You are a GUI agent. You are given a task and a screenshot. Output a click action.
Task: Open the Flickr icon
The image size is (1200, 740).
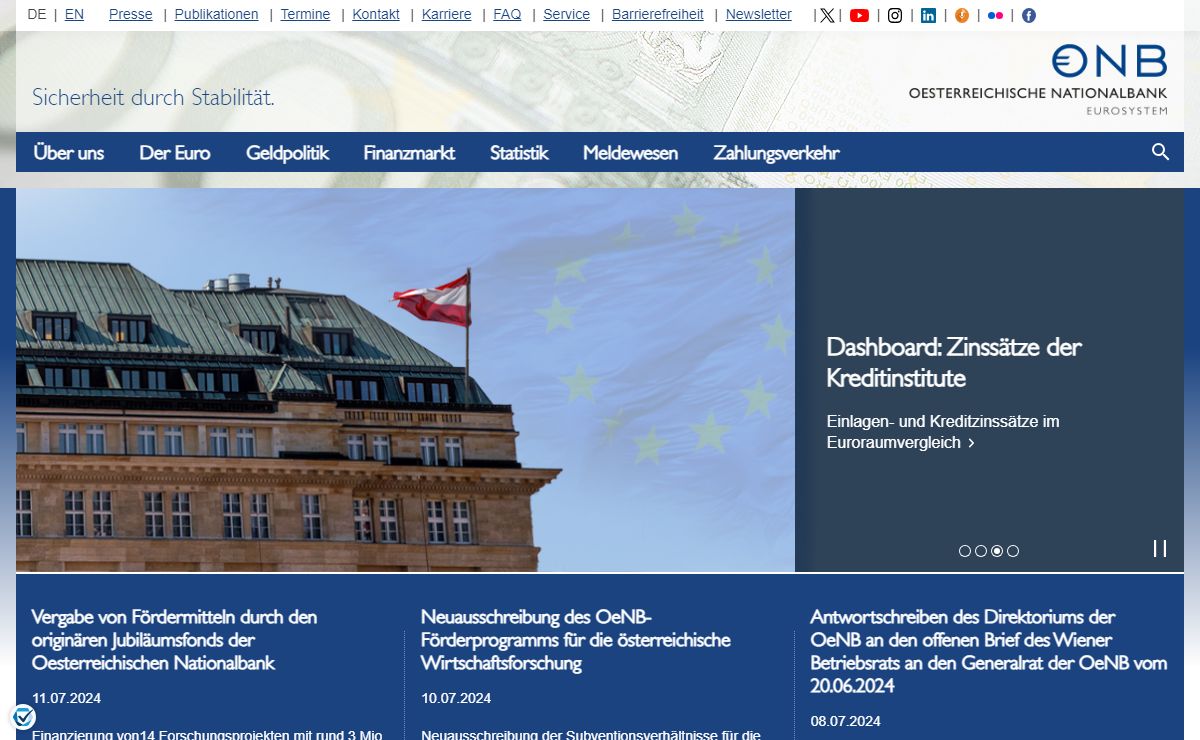(995, 15)
